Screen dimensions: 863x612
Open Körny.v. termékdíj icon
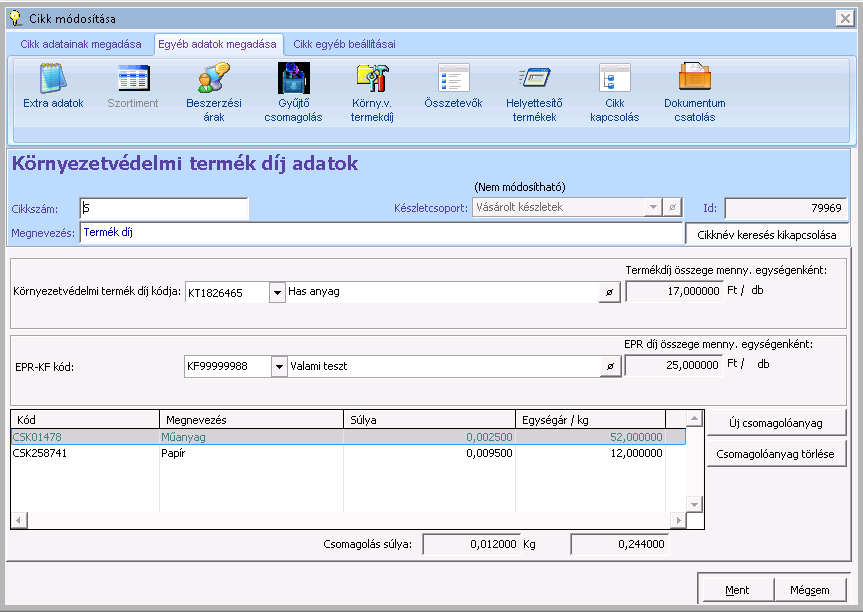372,78
